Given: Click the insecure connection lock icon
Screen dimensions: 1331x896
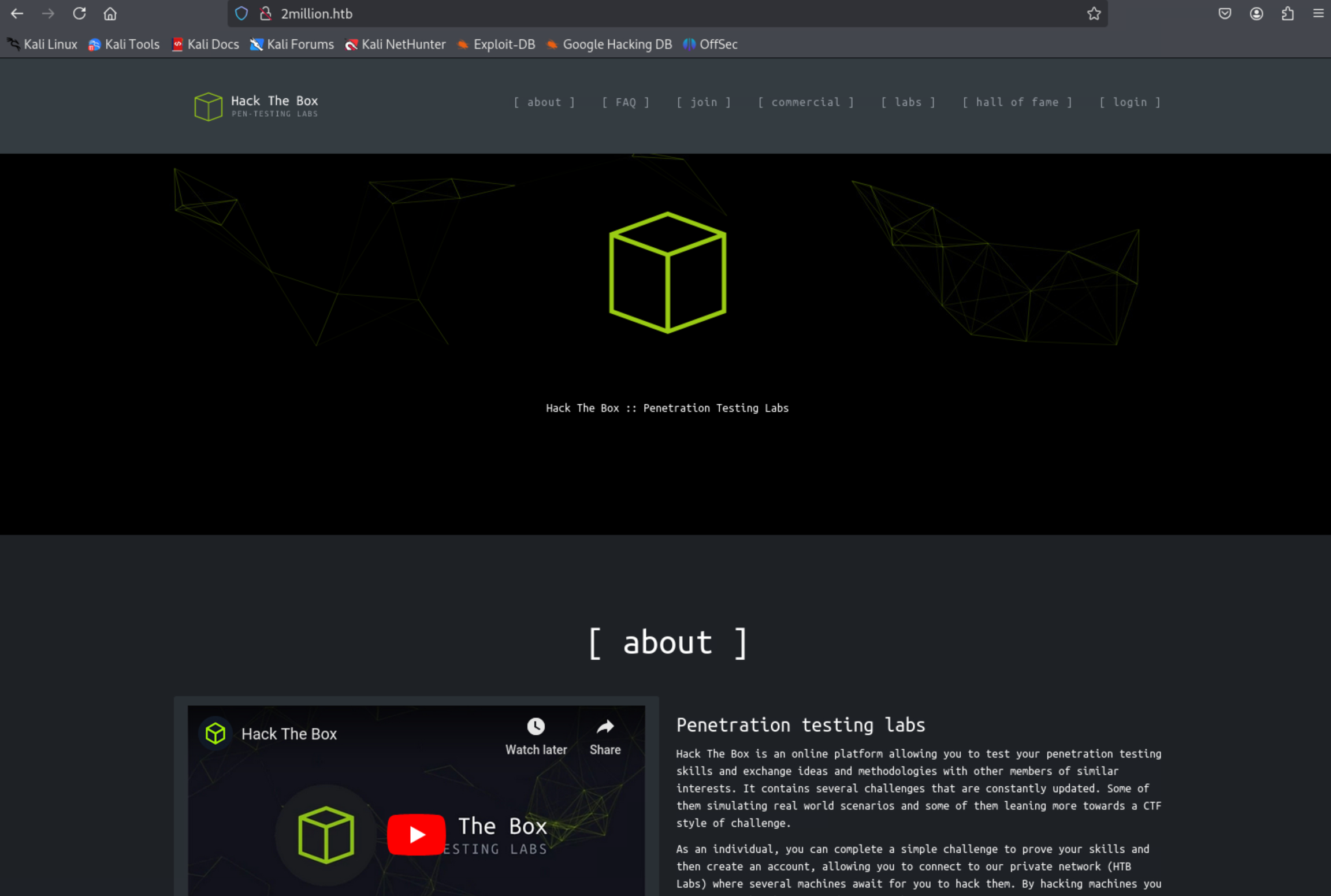Looking at the screenshot, I should pyautogui.click(x=266, y=14).
